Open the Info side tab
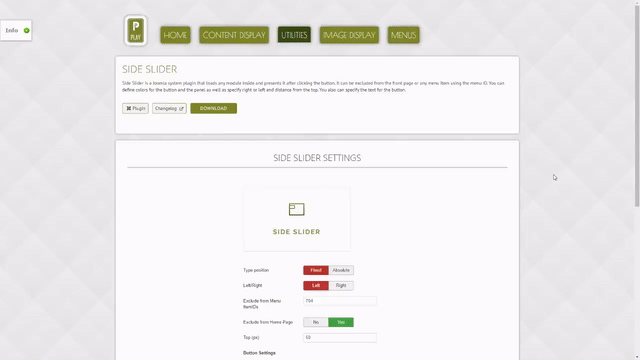The image size is (640, 360). pyautogui.click(x=16, y=31)
